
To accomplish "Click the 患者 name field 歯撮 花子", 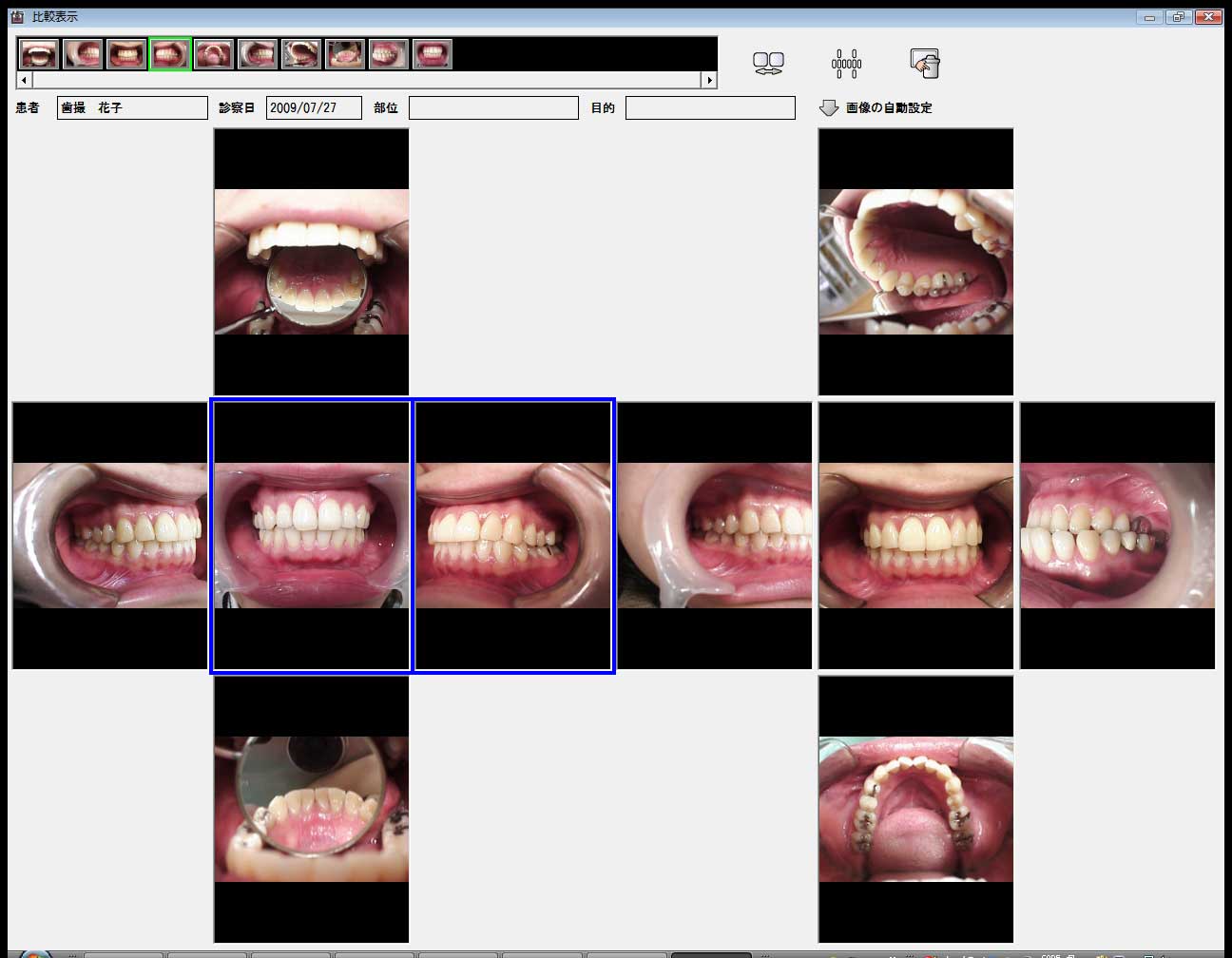I will click(132, 108).
